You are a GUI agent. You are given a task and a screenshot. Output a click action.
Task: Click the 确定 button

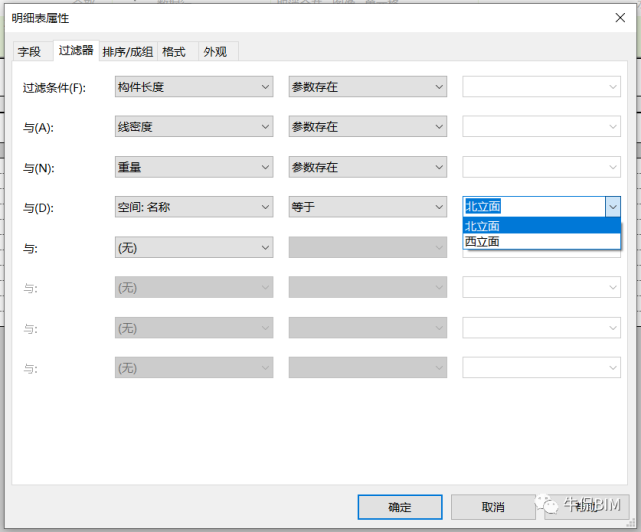399,507
